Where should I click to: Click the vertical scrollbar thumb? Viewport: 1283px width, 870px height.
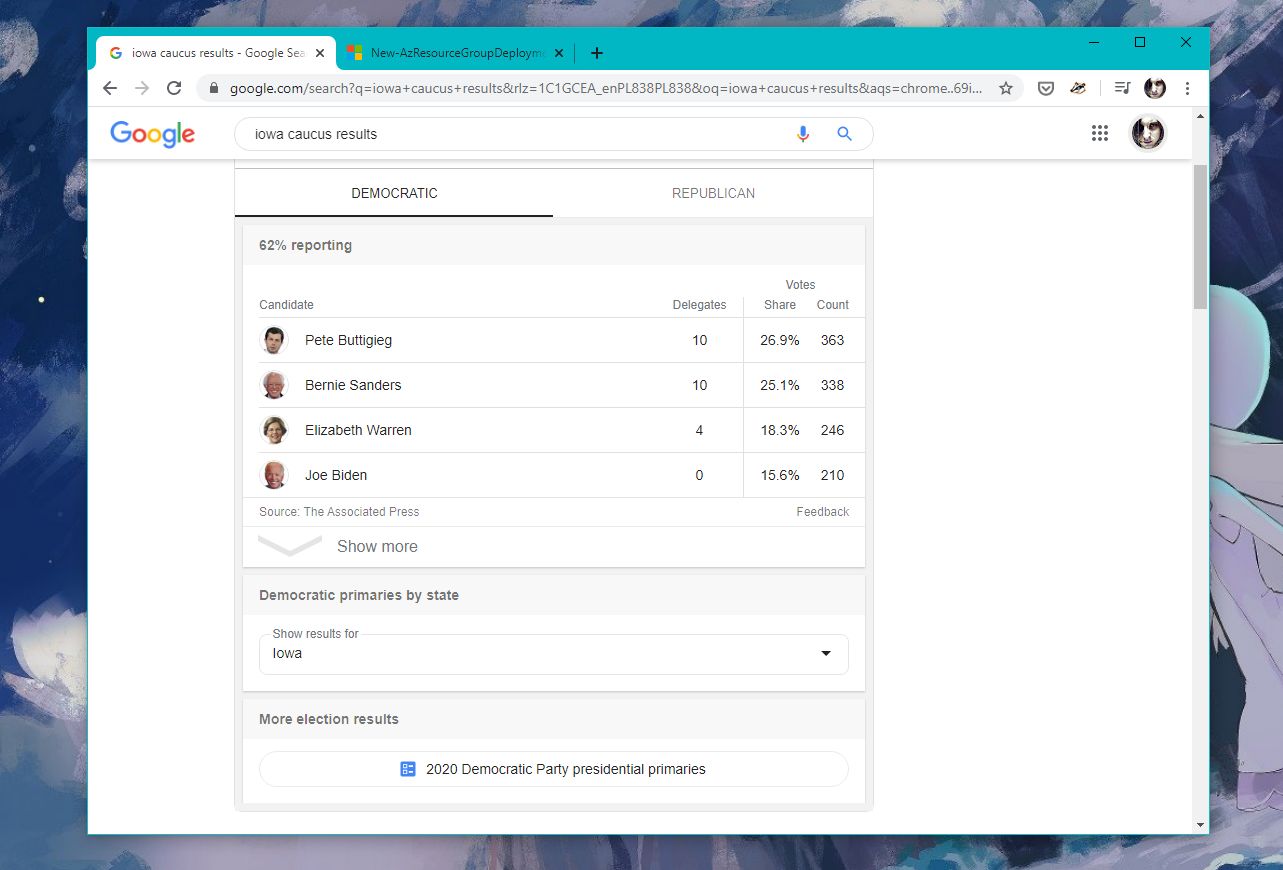coord(1200,237)
